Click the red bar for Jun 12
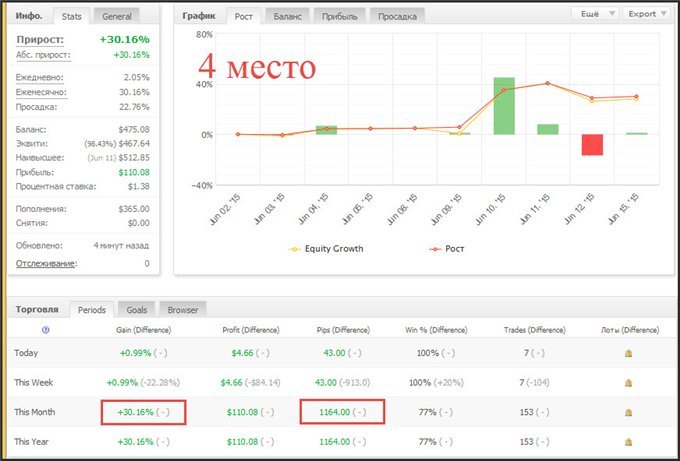 click(x=592, y=145)
